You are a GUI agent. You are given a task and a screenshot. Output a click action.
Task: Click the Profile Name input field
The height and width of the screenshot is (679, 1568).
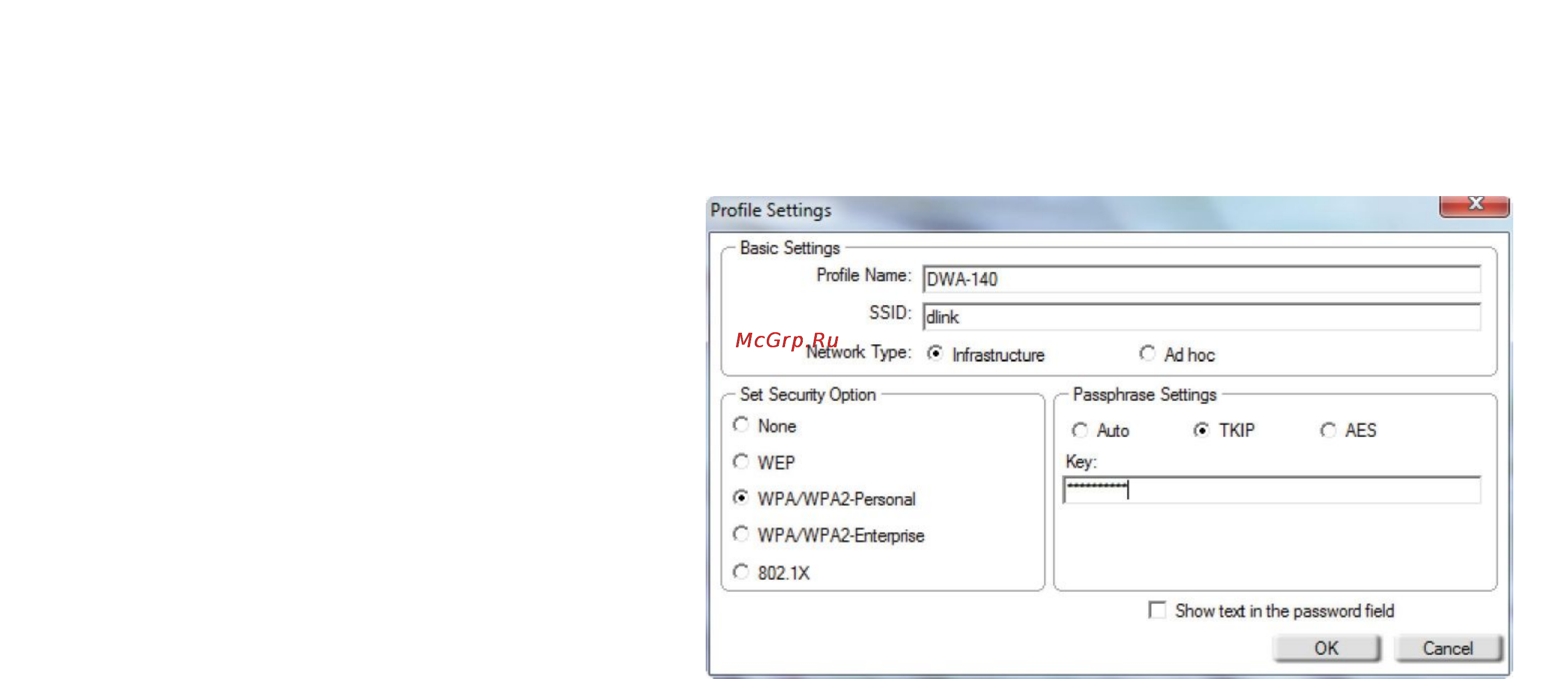[1202, 280]
